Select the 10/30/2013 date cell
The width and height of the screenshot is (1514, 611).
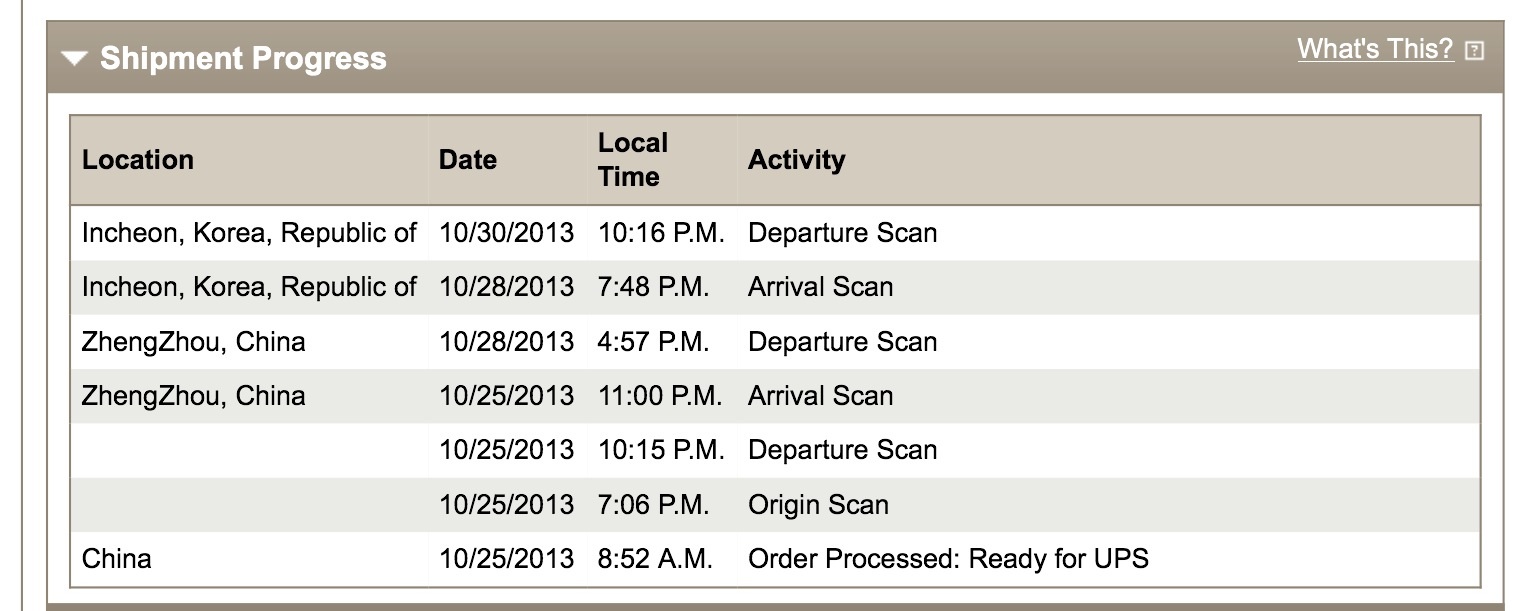pyautogui.click(x=507, y=233)
